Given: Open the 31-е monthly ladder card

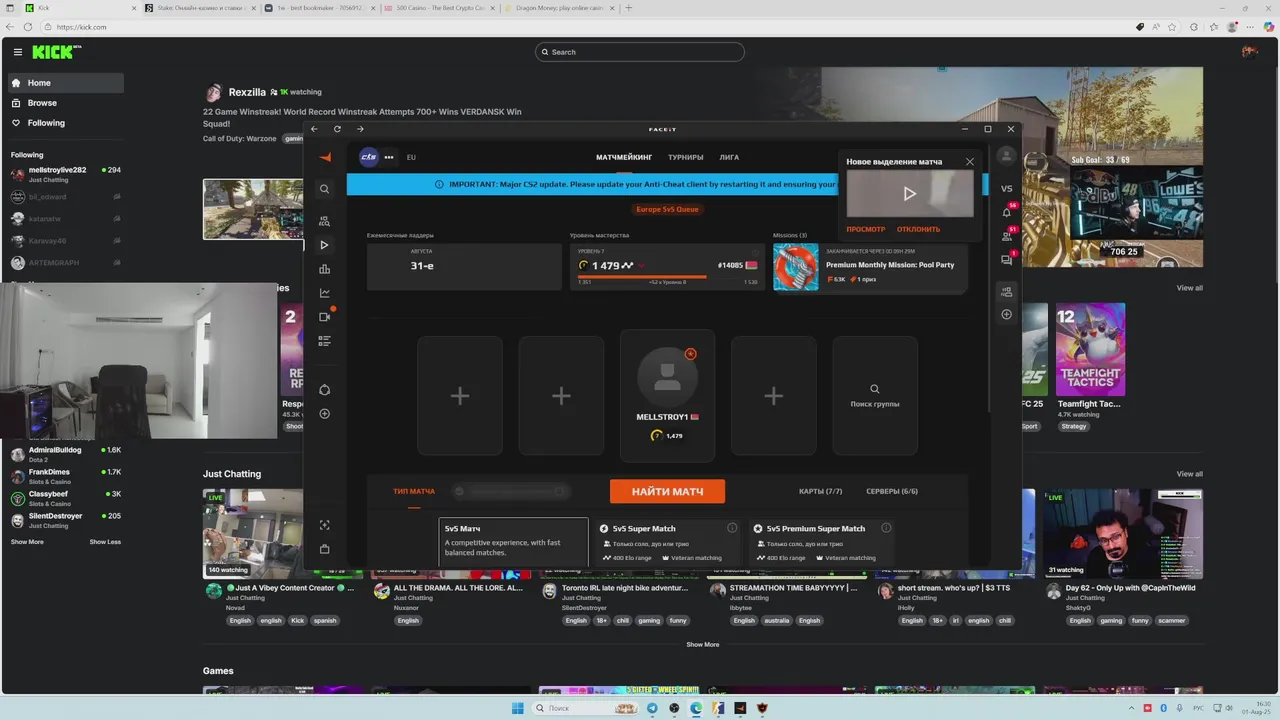Looking at the screenshot, I should point(464,267).
